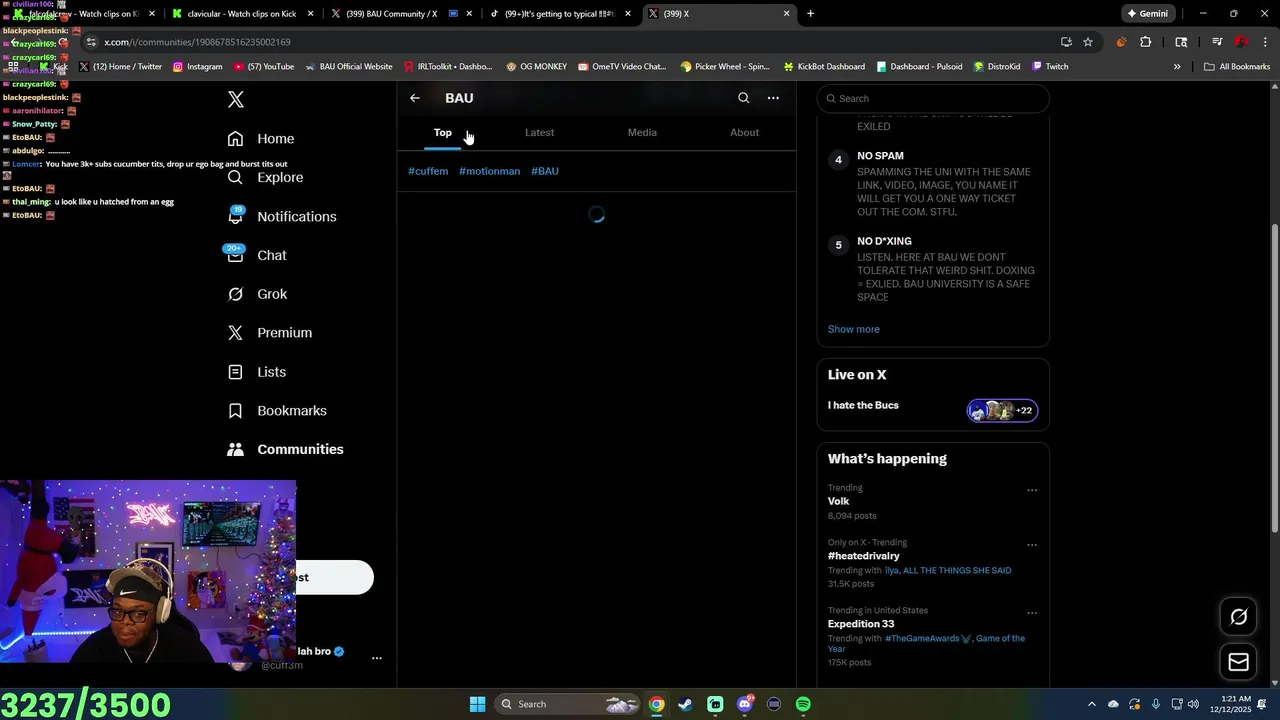
Task: Open the Windows Start menu
Action: tap(478, 704)
